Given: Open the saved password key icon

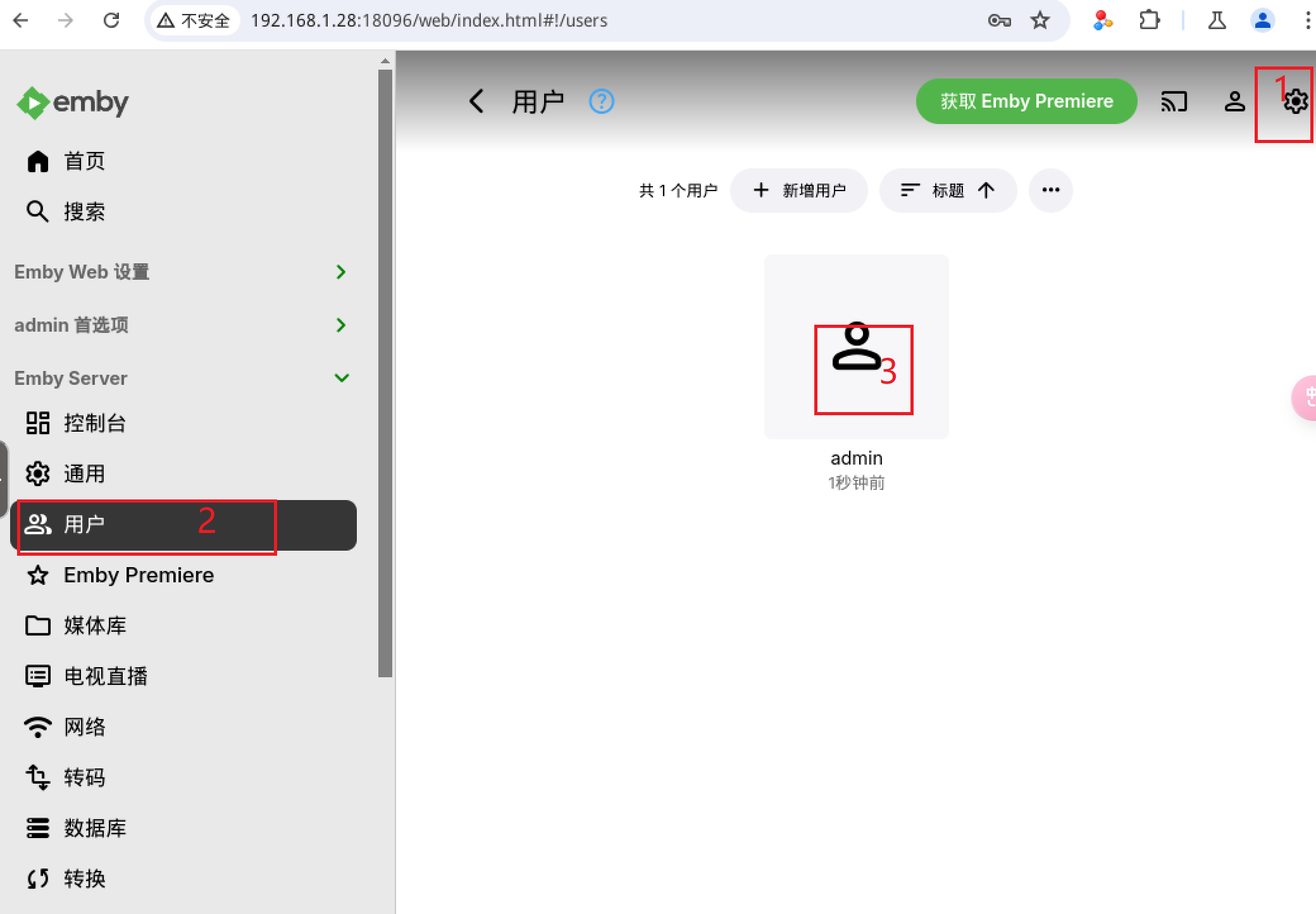Looking at the screenshot, I should [999, 21].
